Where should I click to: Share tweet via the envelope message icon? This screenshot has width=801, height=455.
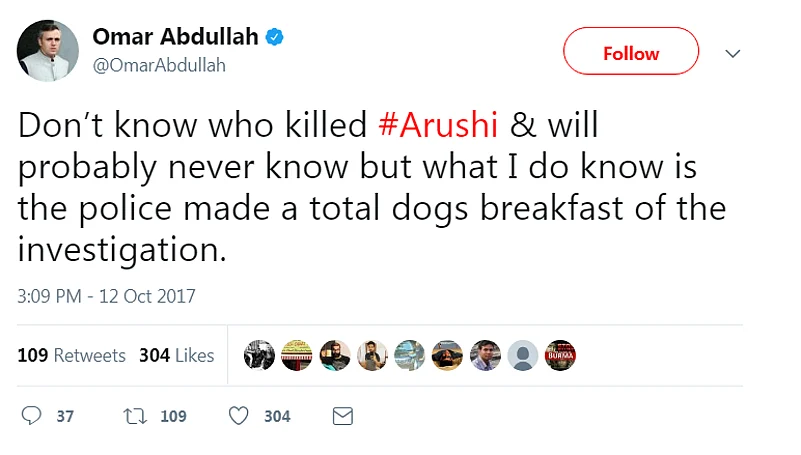343,416
